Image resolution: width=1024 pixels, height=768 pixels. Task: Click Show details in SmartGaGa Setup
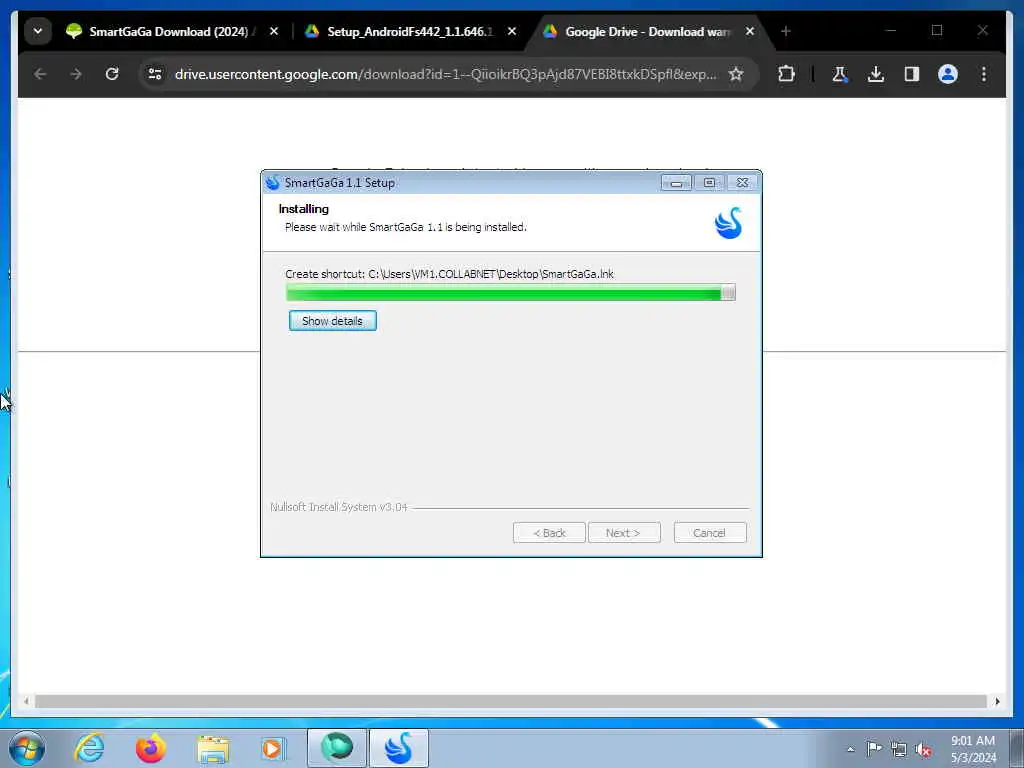click(x=332, y=321)
